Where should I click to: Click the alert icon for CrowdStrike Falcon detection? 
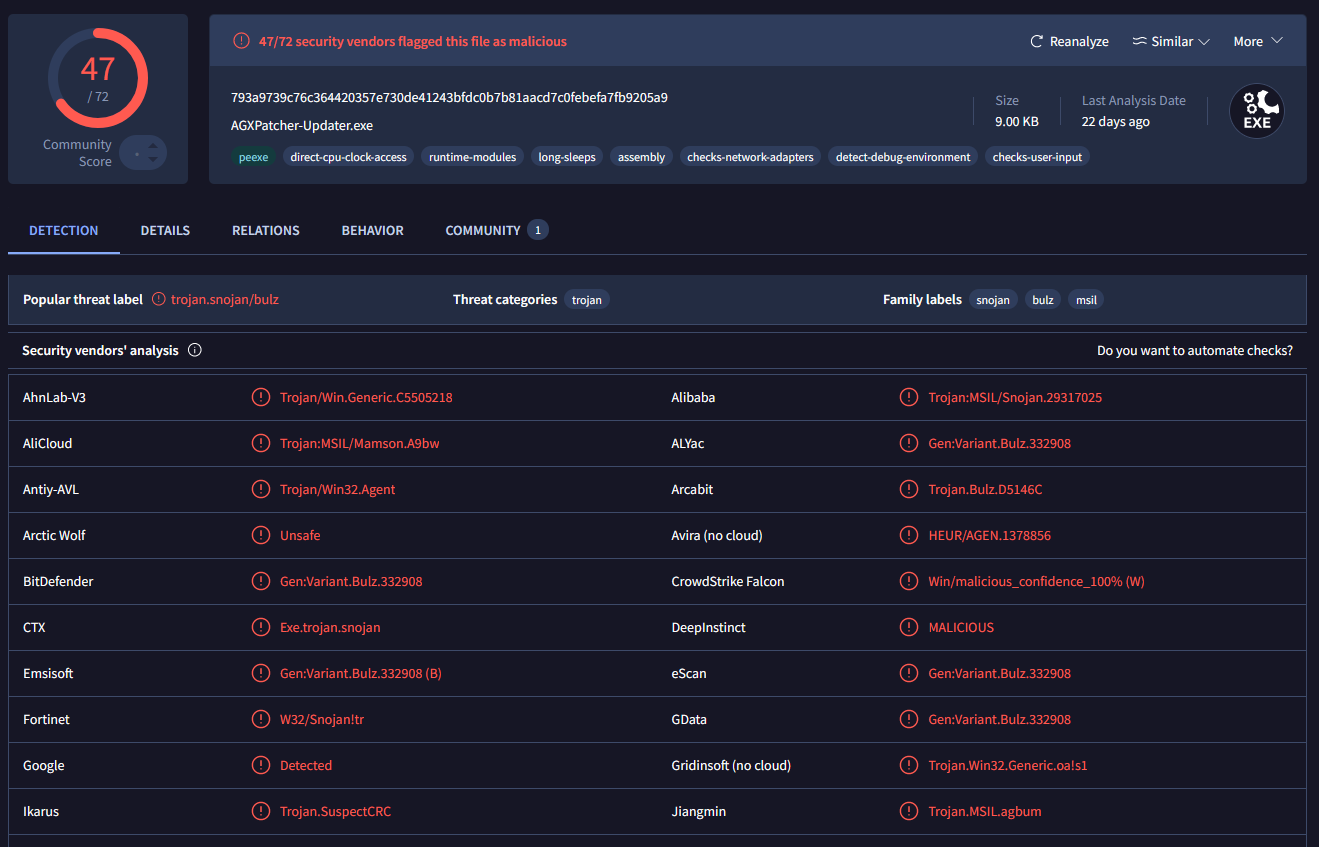pos(909,581)
